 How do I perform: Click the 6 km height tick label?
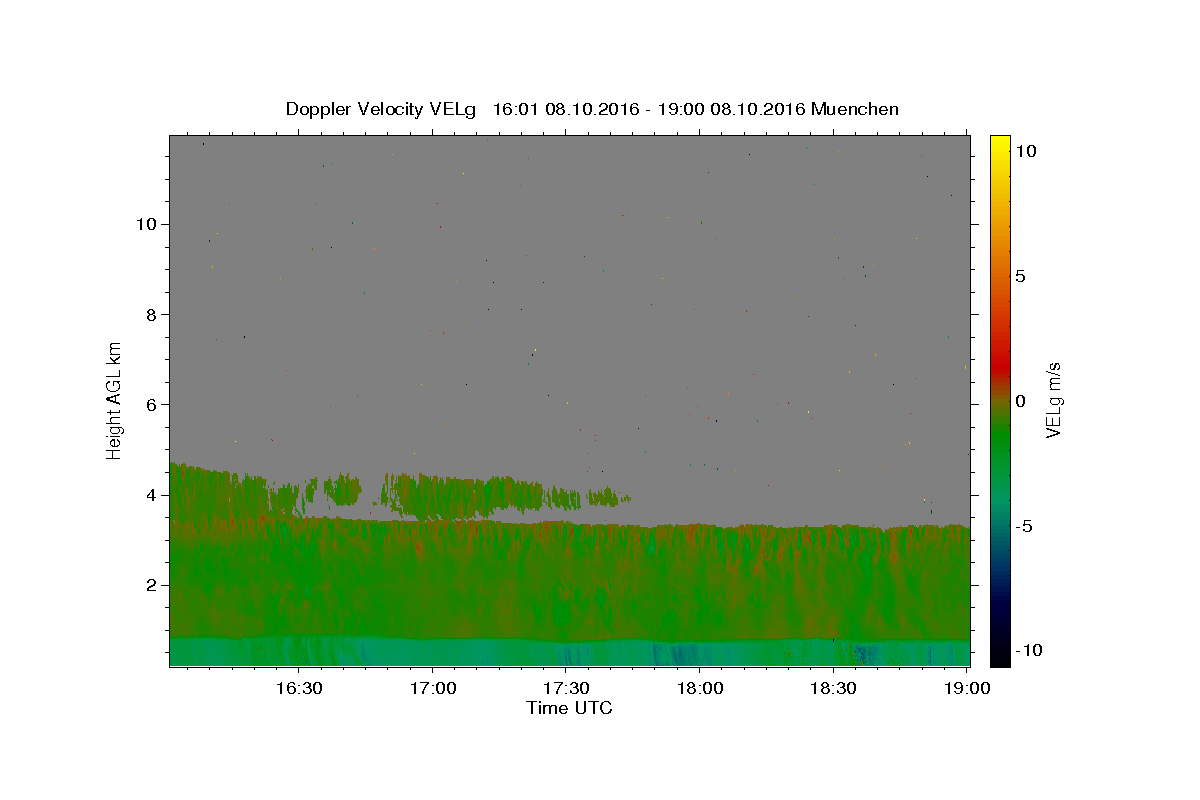point(150,404)
